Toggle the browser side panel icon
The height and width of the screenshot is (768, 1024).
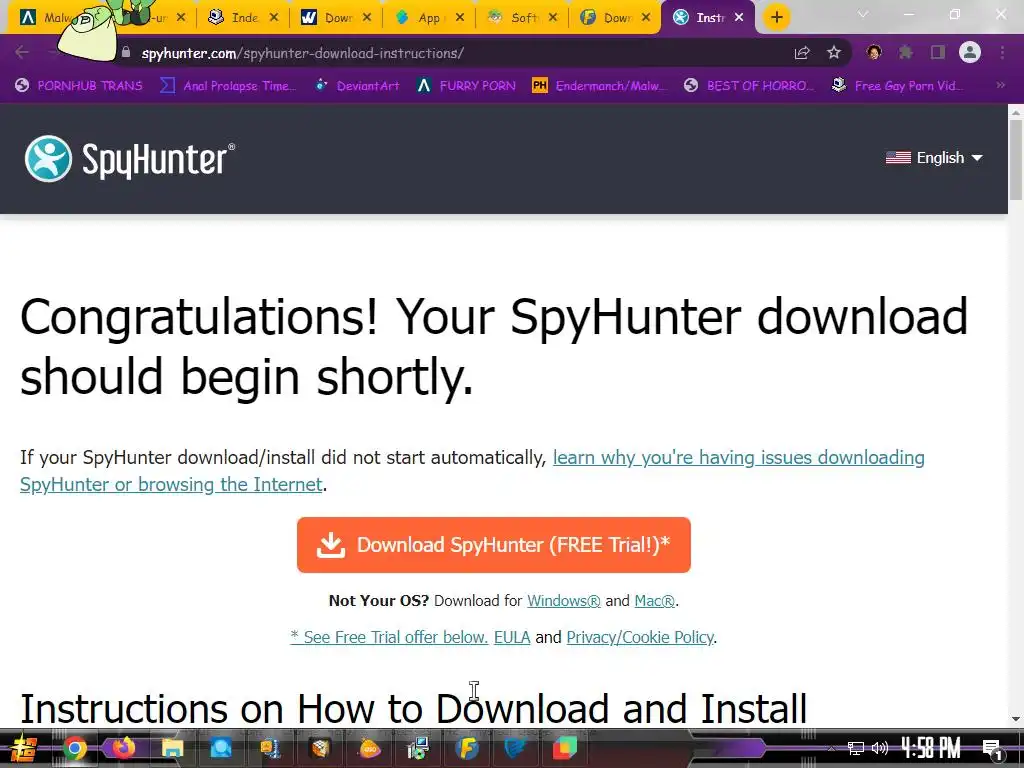(938, 52)
